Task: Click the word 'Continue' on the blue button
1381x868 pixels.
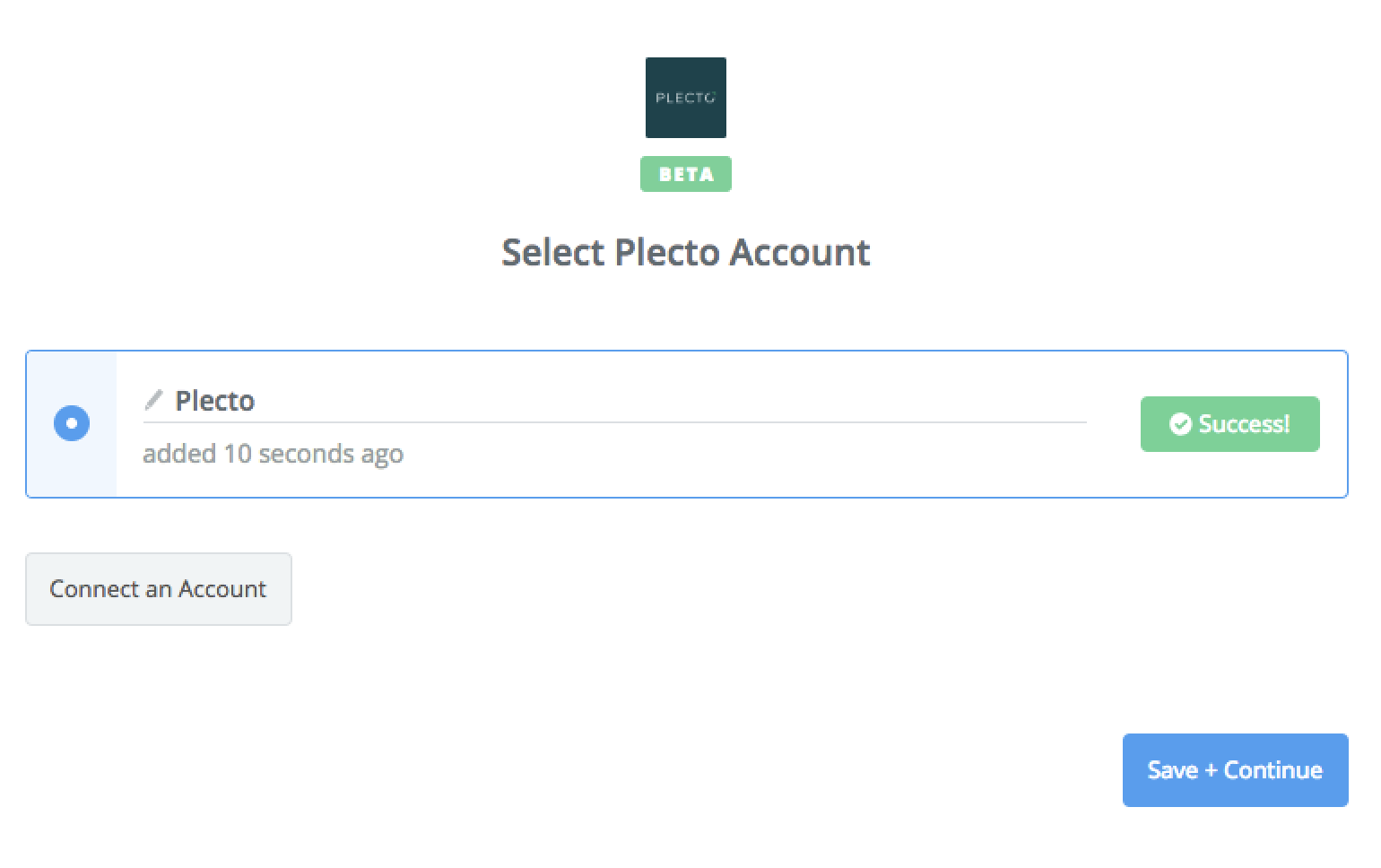Action: pyautogui.click(x=1273, y=770)
